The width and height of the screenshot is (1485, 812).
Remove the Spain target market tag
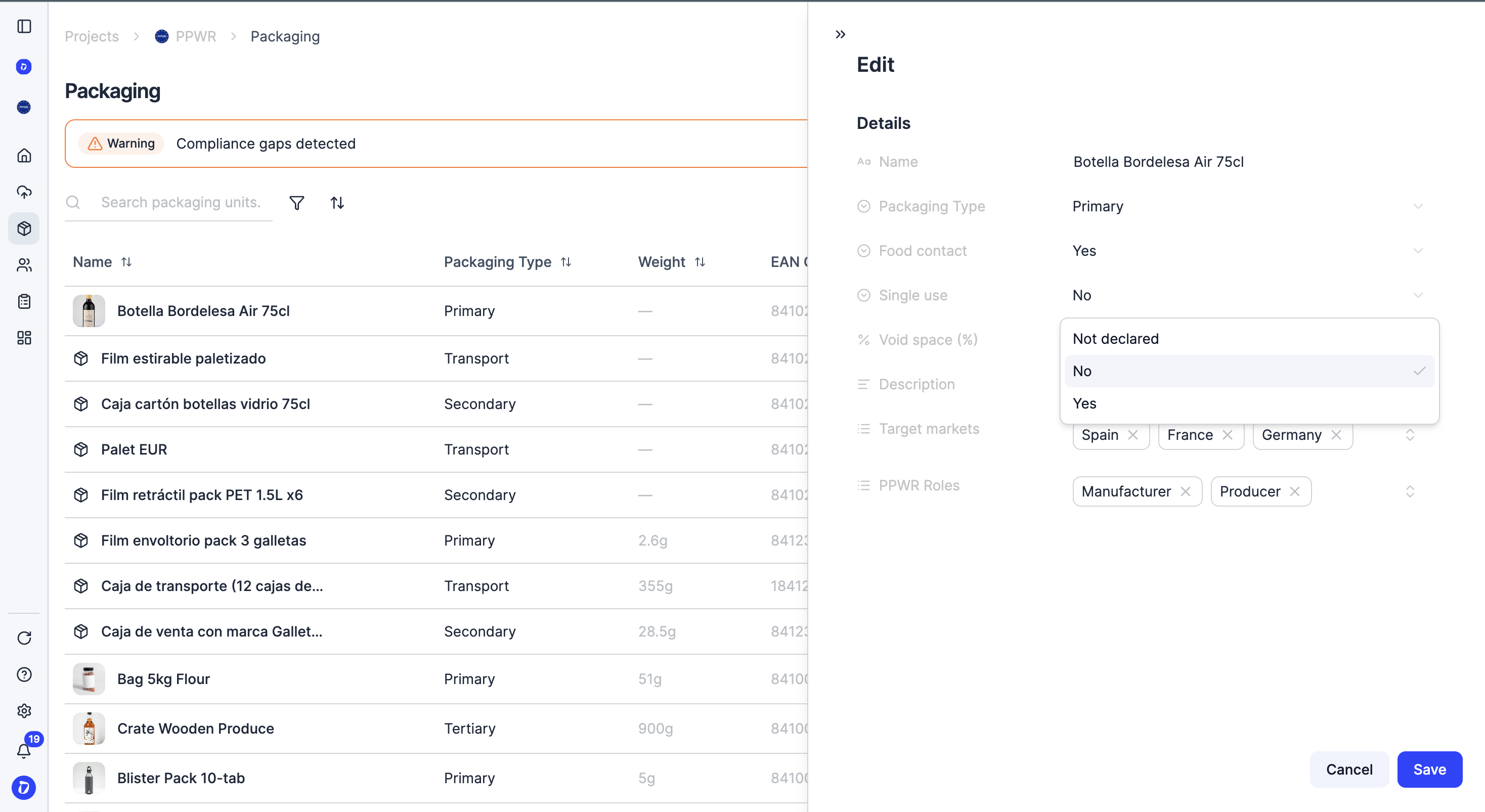pos(1133,435)
